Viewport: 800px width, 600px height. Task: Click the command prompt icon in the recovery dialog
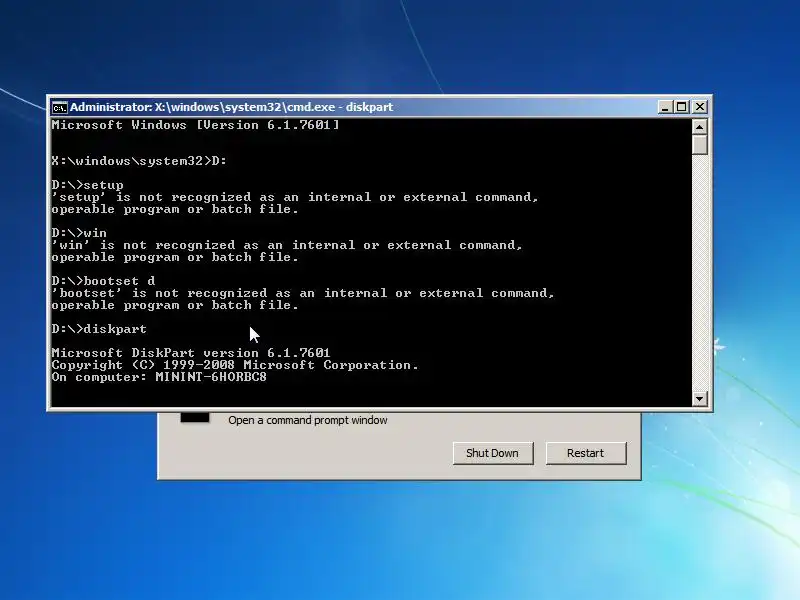point(195,417)
